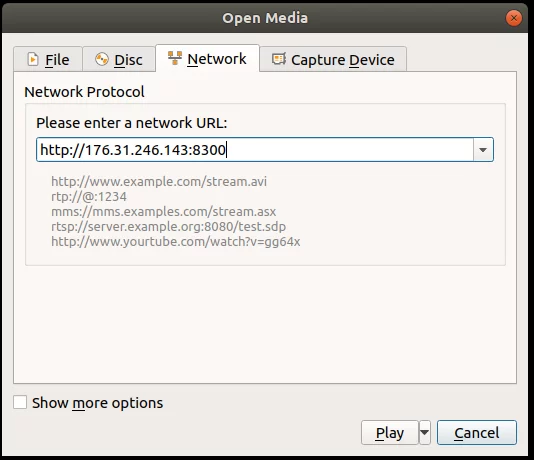Click the Capture Device tab's card icon
Viewport: 534px width, 460px height.
[279, 59]
